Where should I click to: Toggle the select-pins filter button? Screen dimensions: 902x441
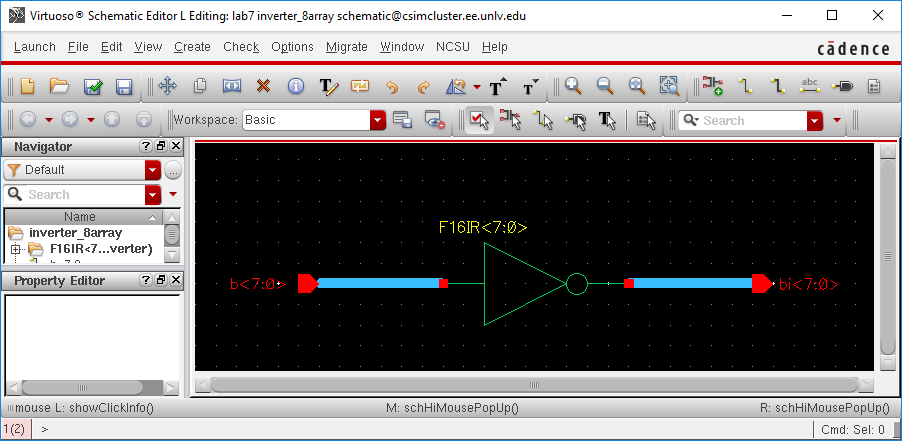point(575,120)
